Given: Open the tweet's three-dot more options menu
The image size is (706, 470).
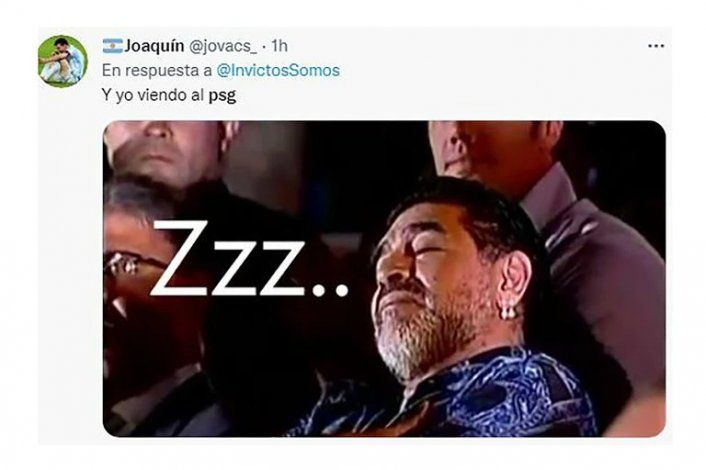Looking at the screenshot, I should point(656,46).
